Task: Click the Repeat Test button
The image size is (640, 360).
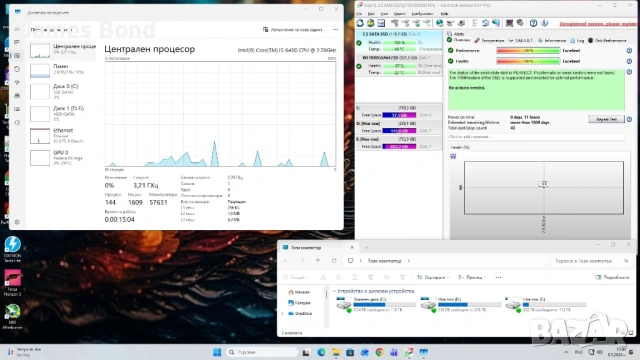Action: pyautogui.click(x=607, y=119)
